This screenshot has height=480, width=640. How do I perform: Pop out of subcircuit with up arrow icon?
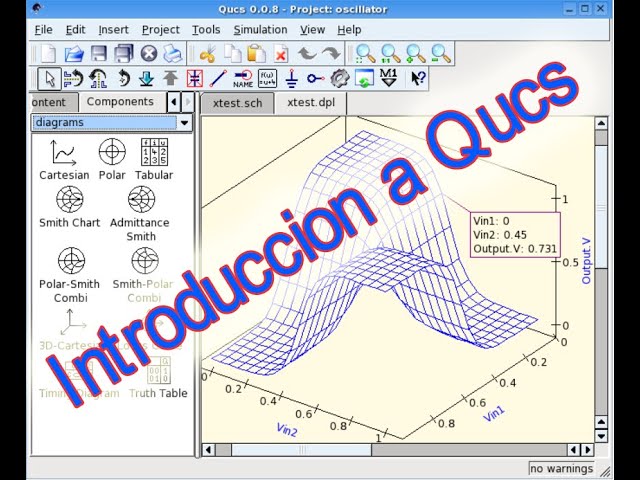[x=171, y=78]
